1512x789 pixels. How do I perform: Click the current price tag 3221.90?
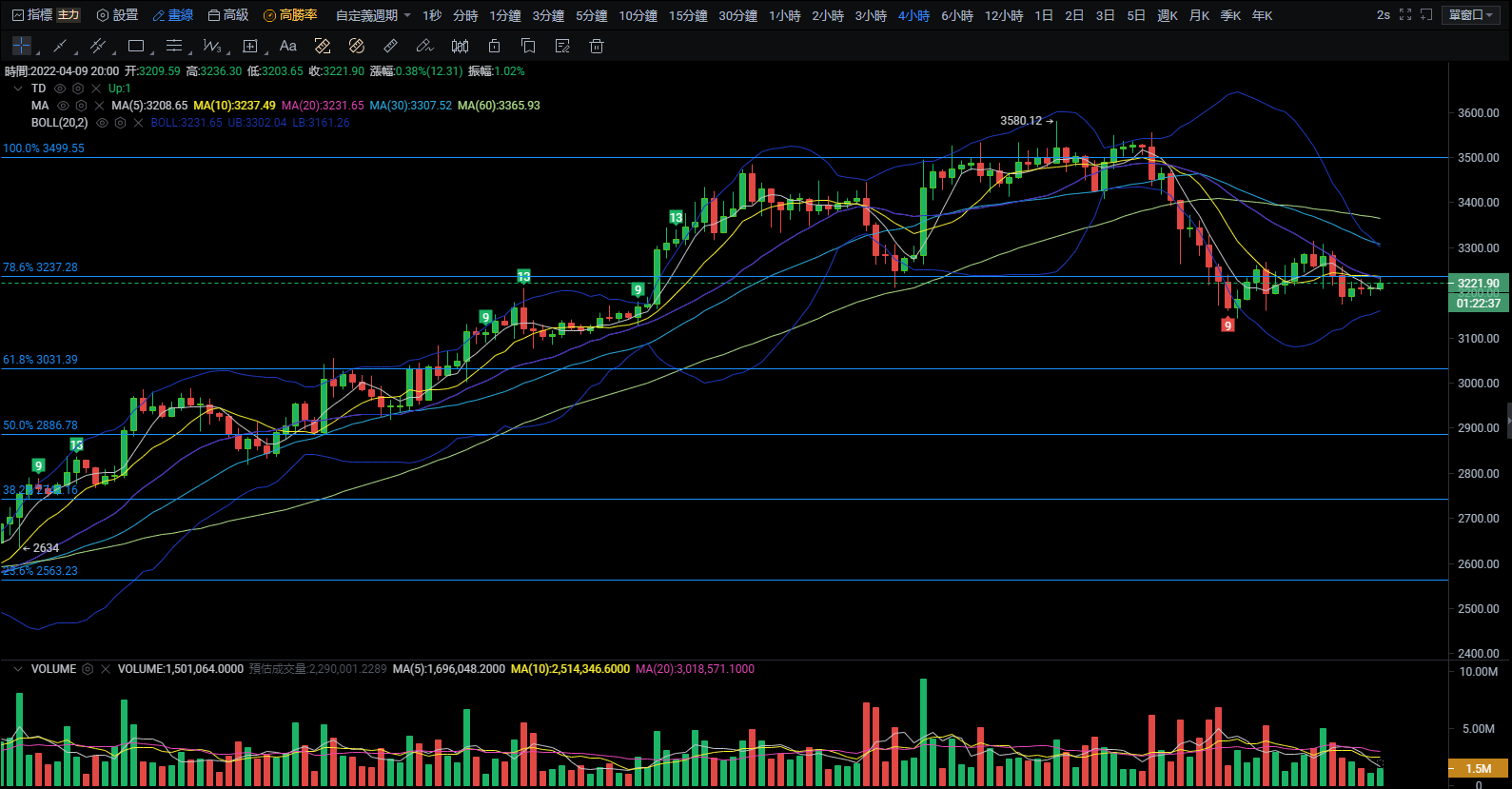(1479, 283)
